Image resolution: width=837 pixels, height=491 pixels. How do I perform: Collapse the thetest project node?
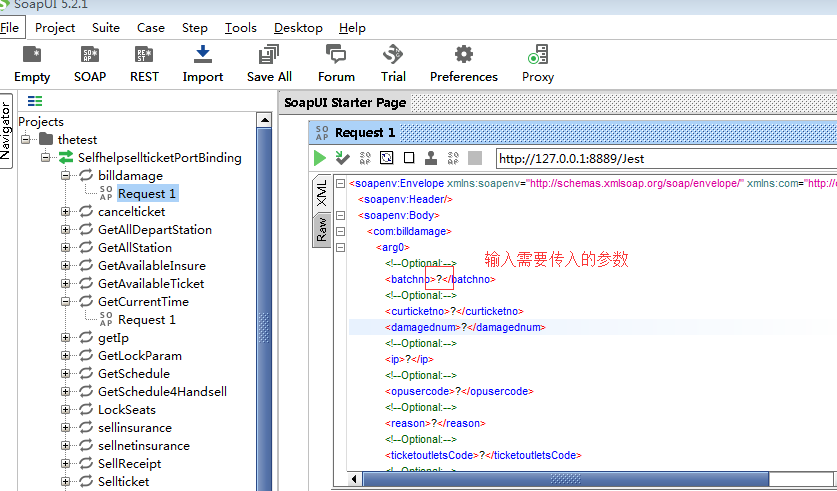(25, 139)
